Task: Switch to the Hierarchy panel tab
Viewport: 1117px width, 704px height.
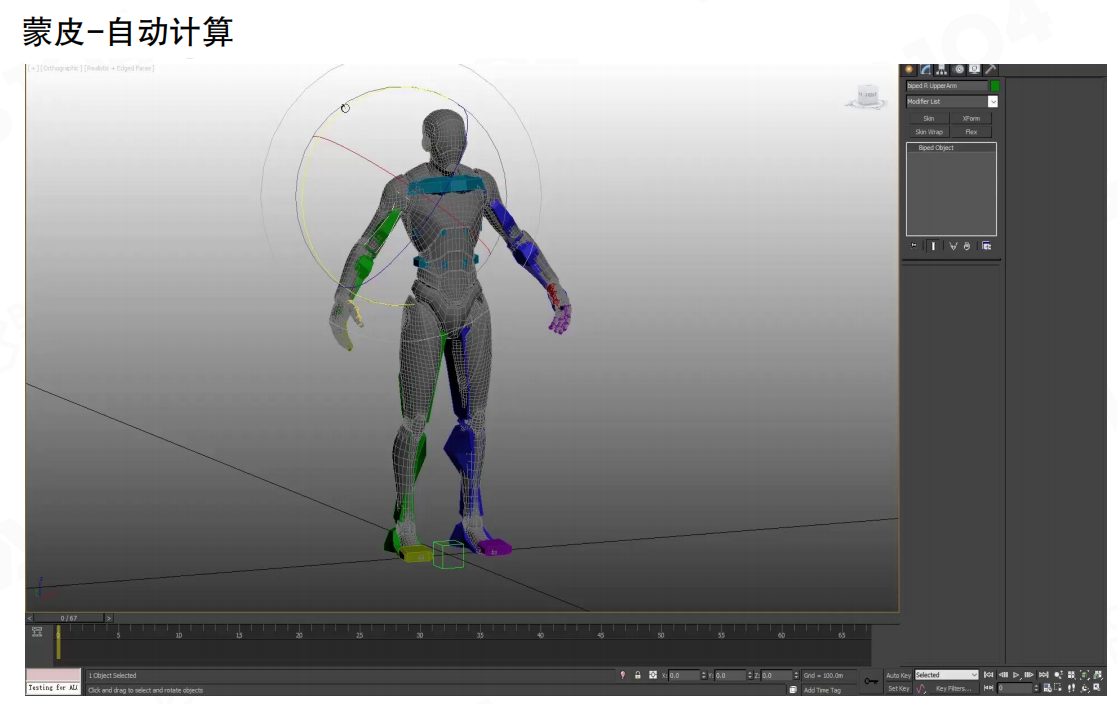Action: pos(942,69)
